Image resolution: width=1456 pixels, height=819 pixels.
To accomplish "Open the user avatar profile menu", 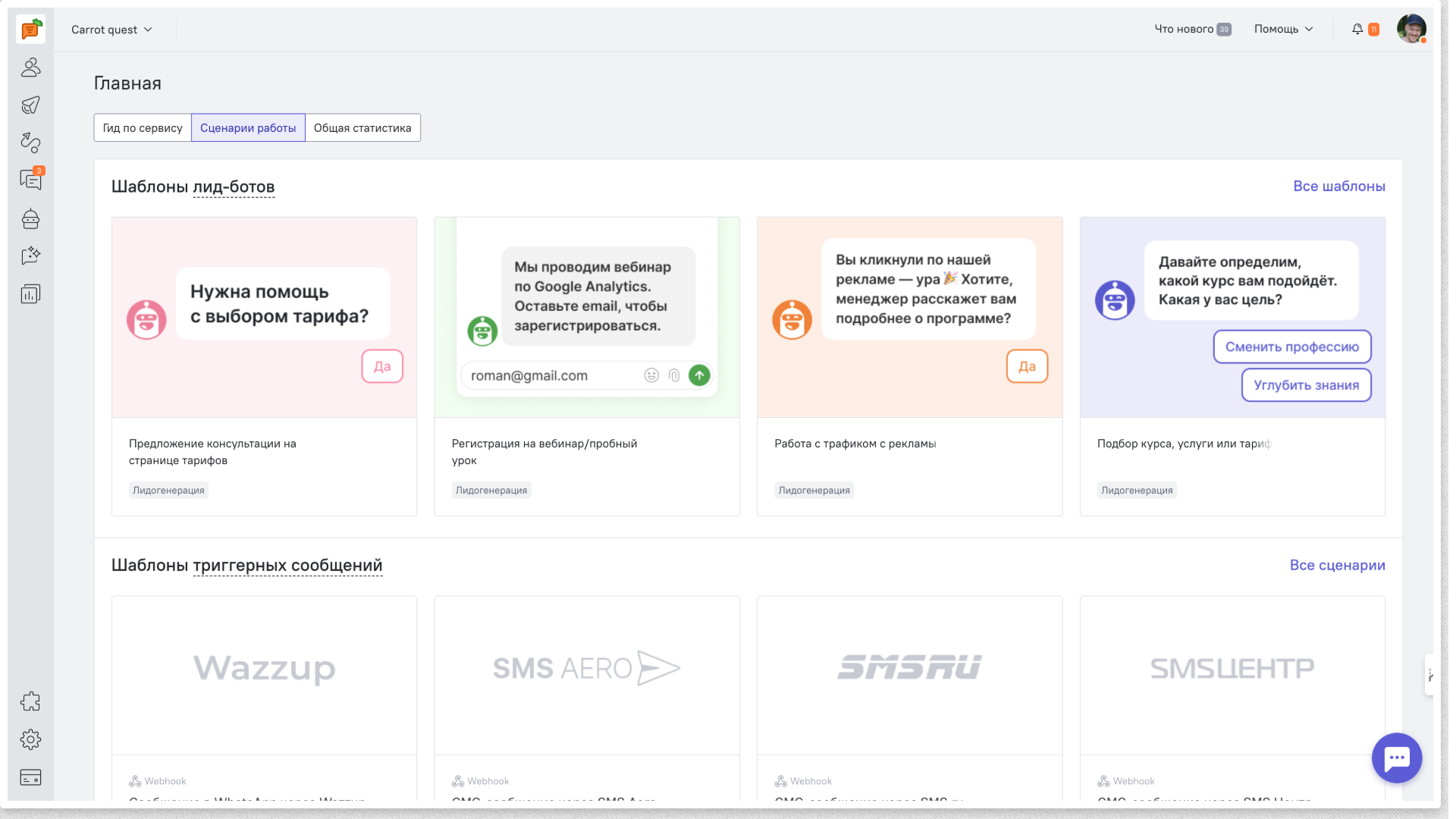I will point(1411,29).
